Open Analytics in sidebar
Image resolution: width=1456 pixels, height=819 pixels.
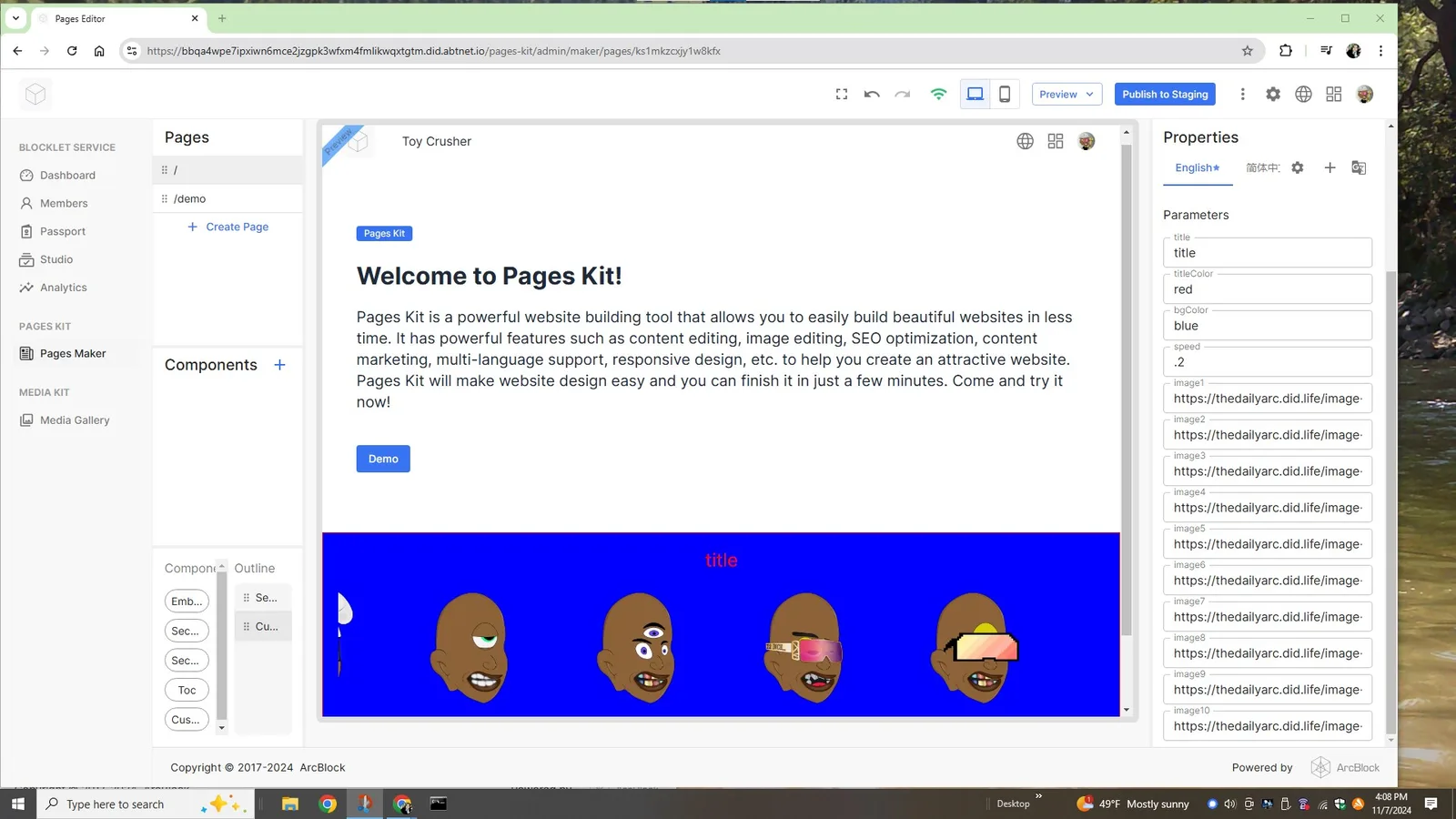click(x=64, y=288)
